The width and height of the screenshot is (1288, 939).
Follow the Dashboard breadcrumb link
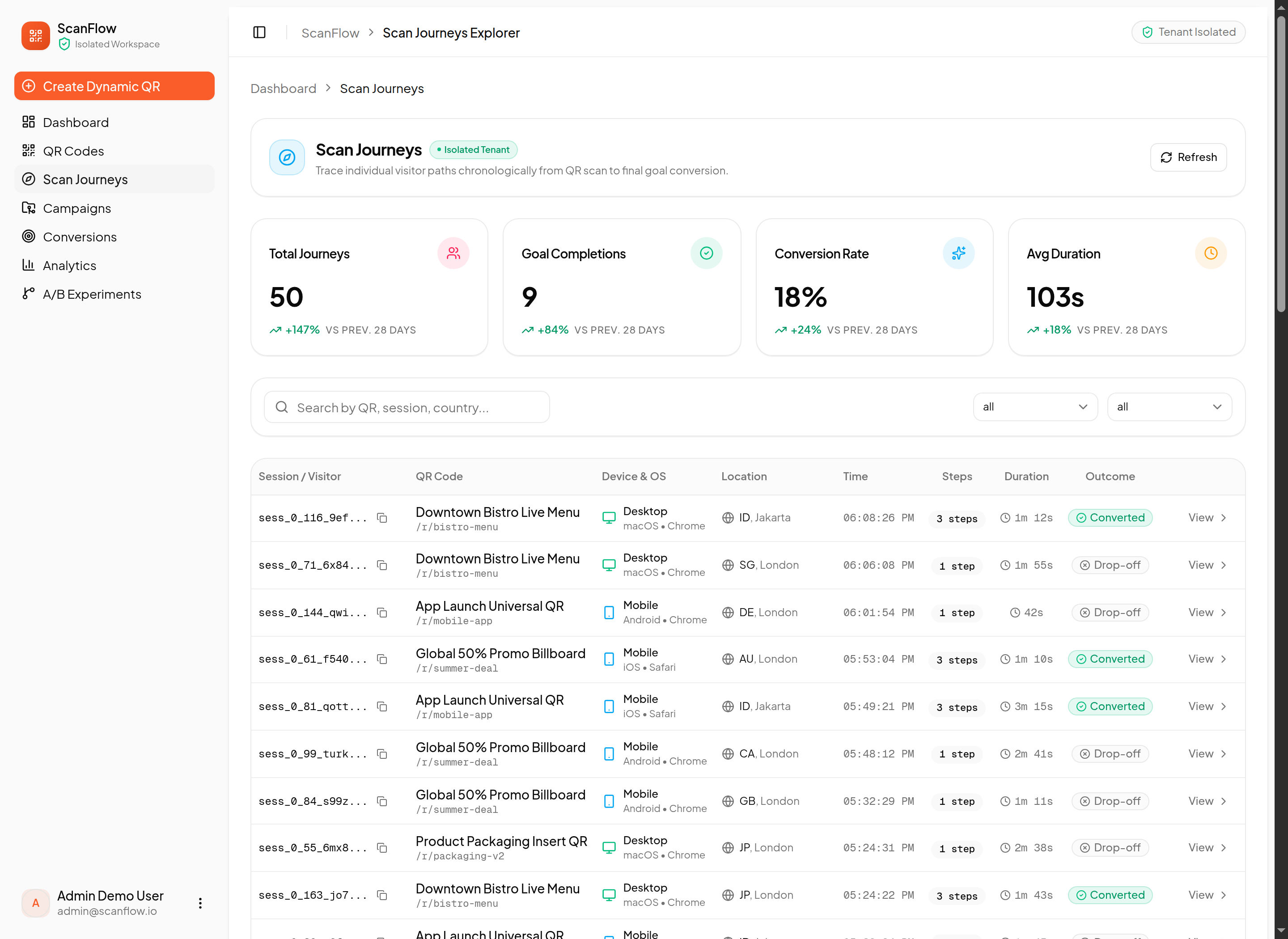pyautogui.click(x=283, y=89)
